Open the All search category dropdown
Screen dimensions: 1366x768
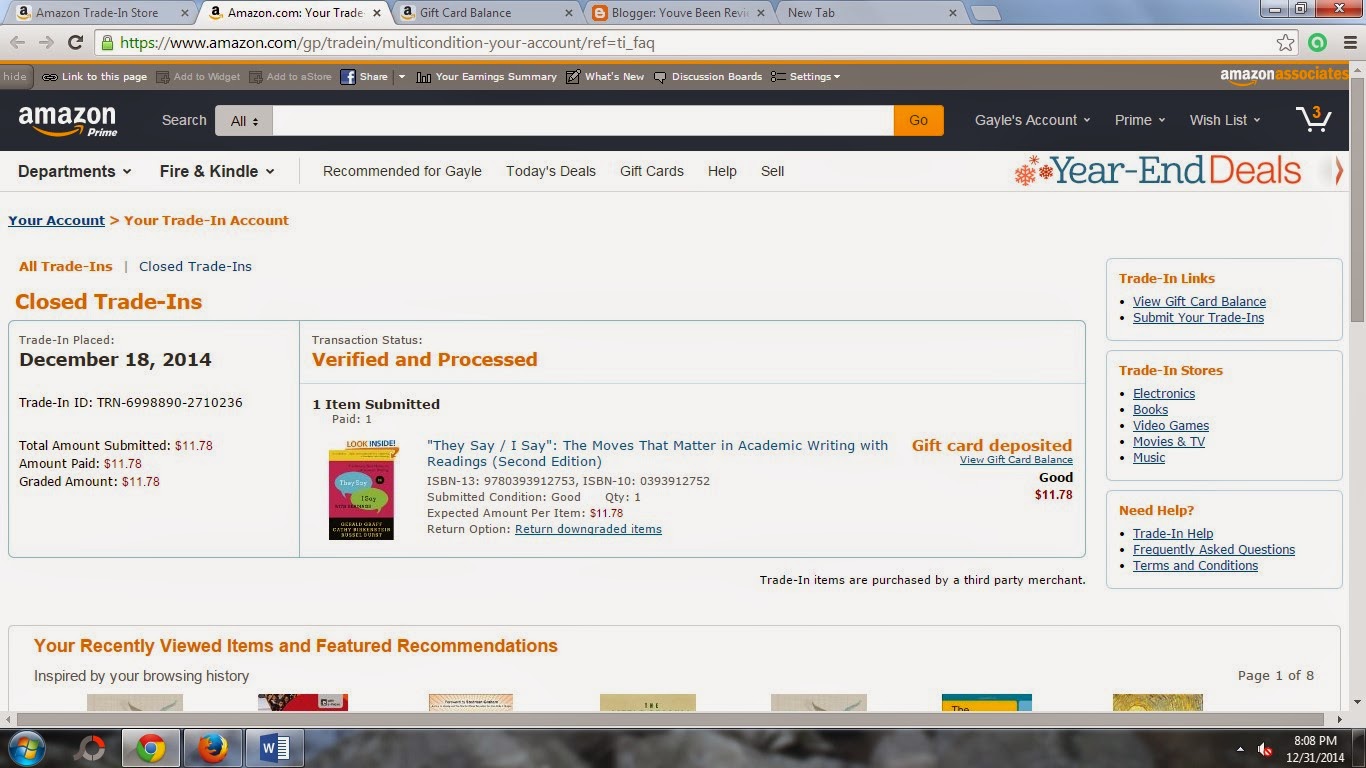click(x=244, y=120)
